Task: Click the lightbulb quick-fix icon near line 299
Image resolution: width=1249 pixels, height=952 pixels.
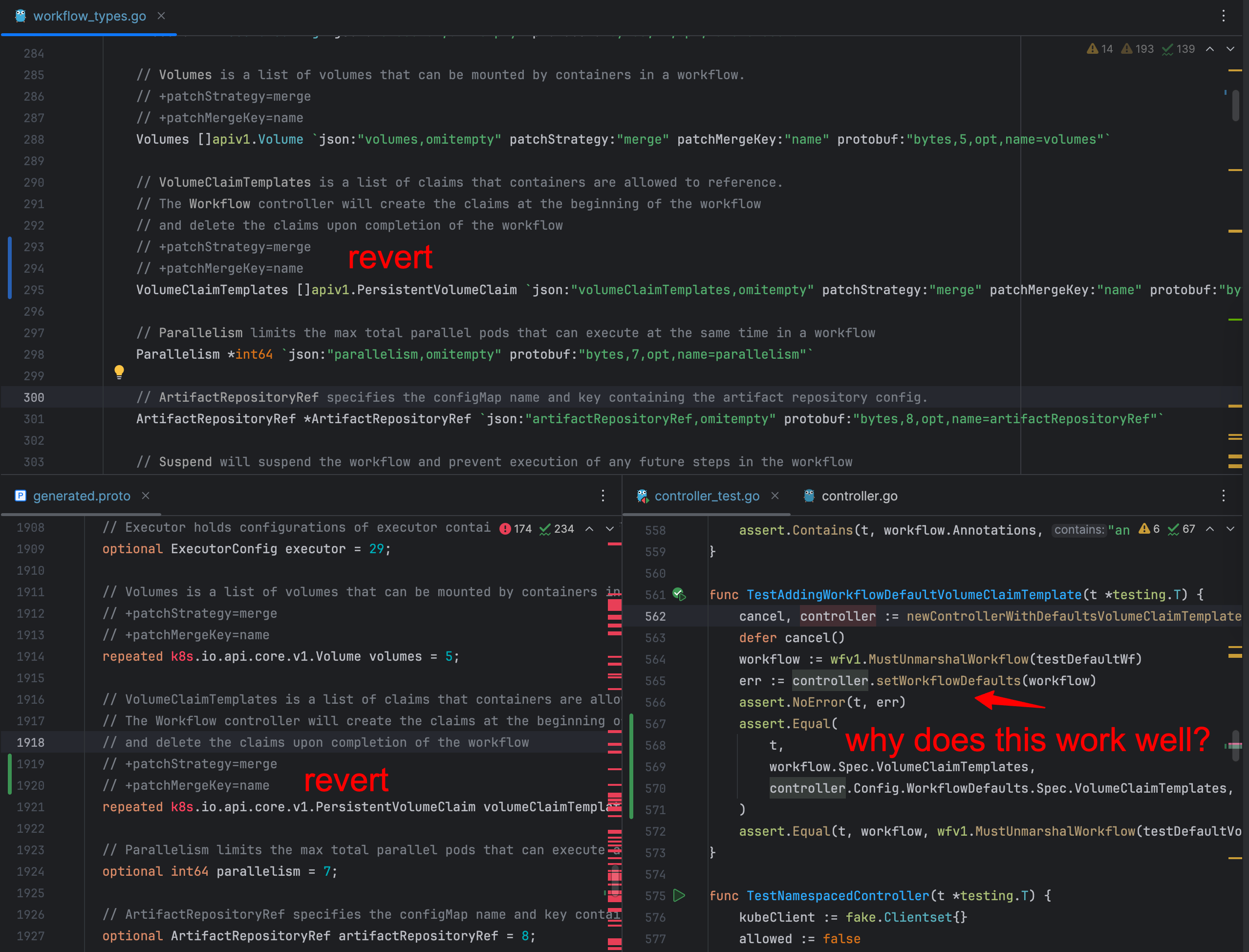Action: pyautogui.click(x=119, y=372)
